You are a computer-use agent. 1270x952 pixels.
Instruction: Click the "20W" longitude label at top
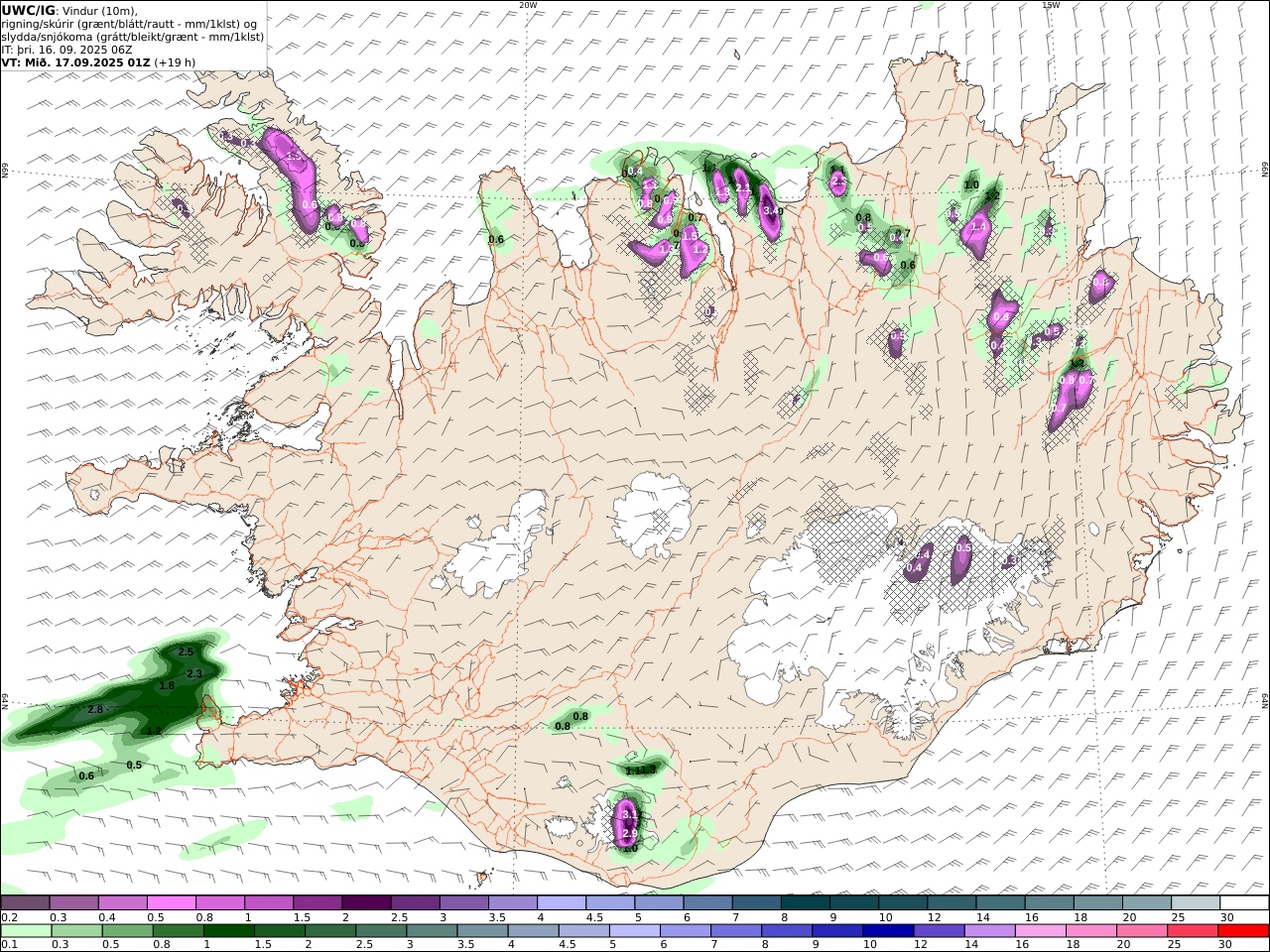(x=528, y=5)
